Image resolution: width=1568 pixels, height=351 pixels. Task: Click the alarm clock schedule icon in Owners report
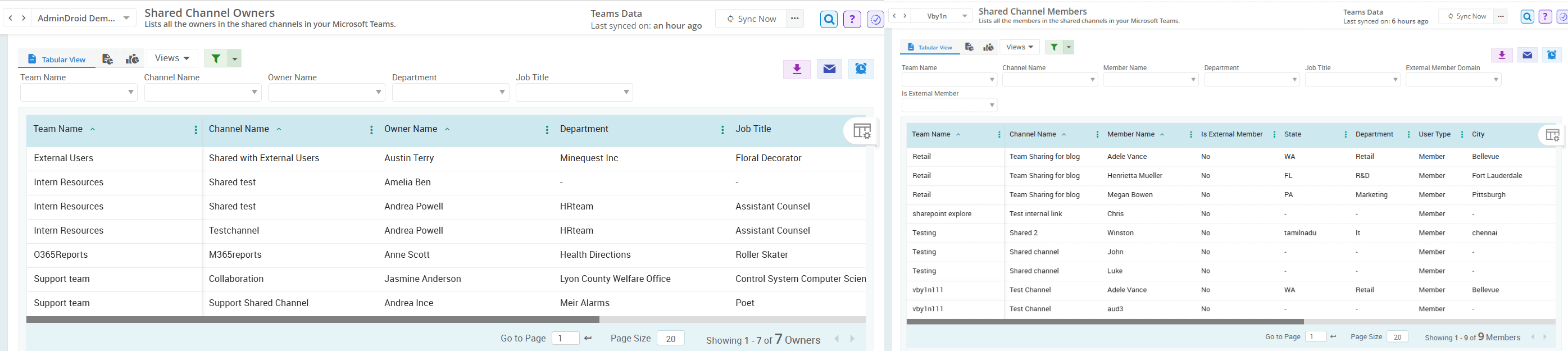861,69
